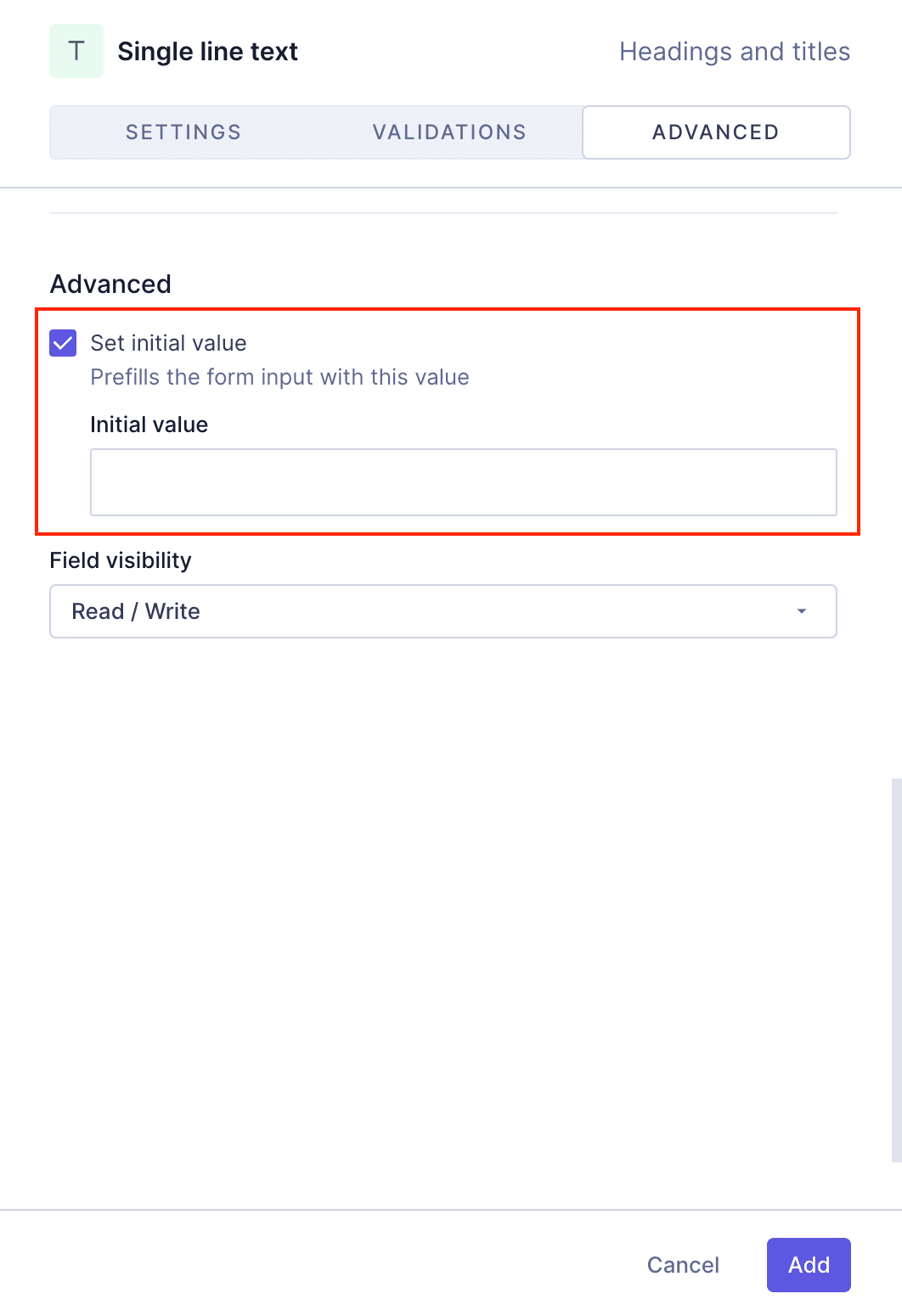Screen dimensions: 902x1316
Task: Click the Single line text type icon
Action: 76,50
